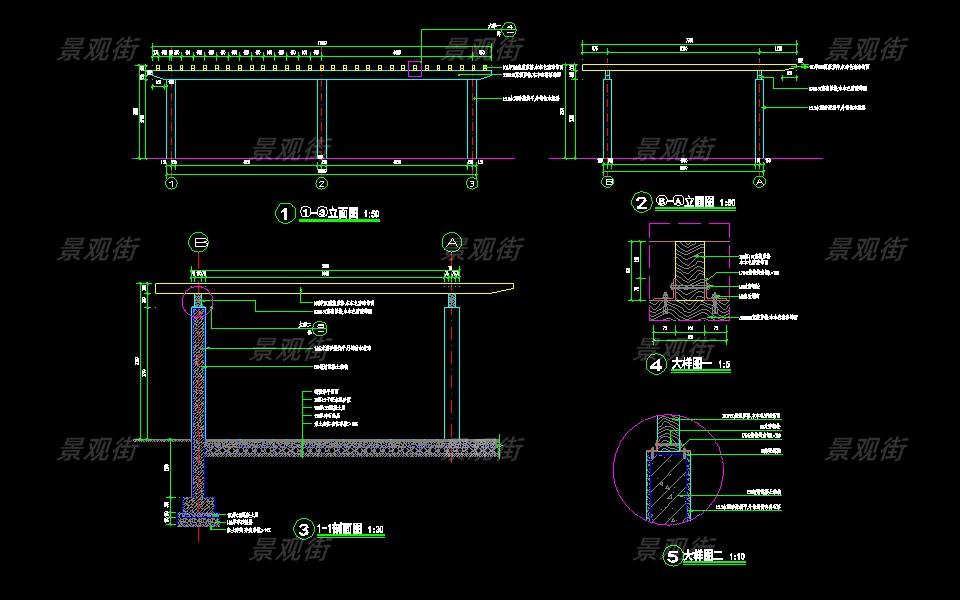Select the circled number 4 detail marker
The width and height of the screenshot is (960, 600).
656,366
